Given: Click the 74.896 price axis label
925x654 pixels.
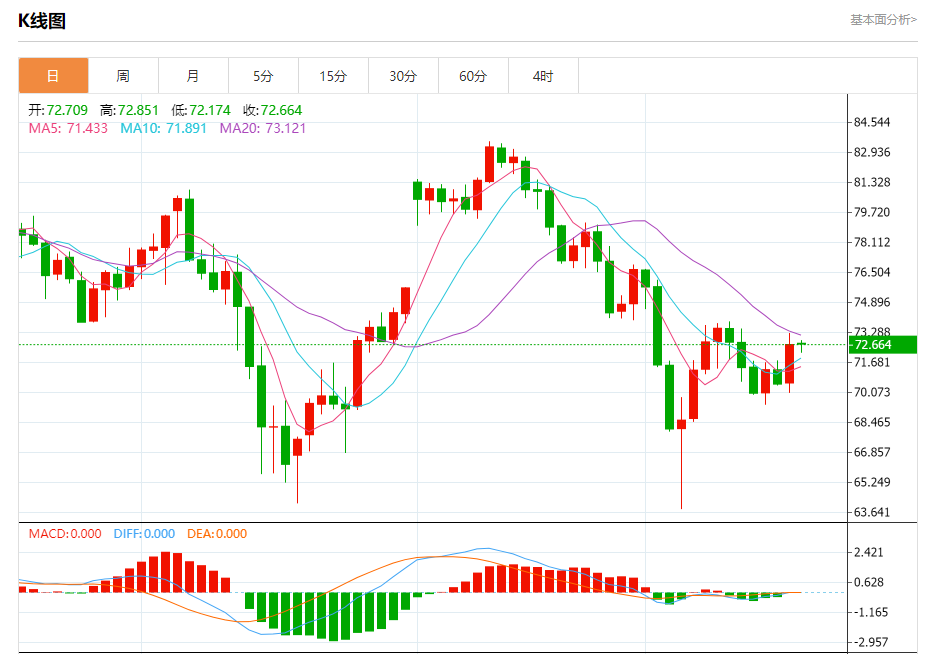Looking at the screenshot, I should coord(872,302).
